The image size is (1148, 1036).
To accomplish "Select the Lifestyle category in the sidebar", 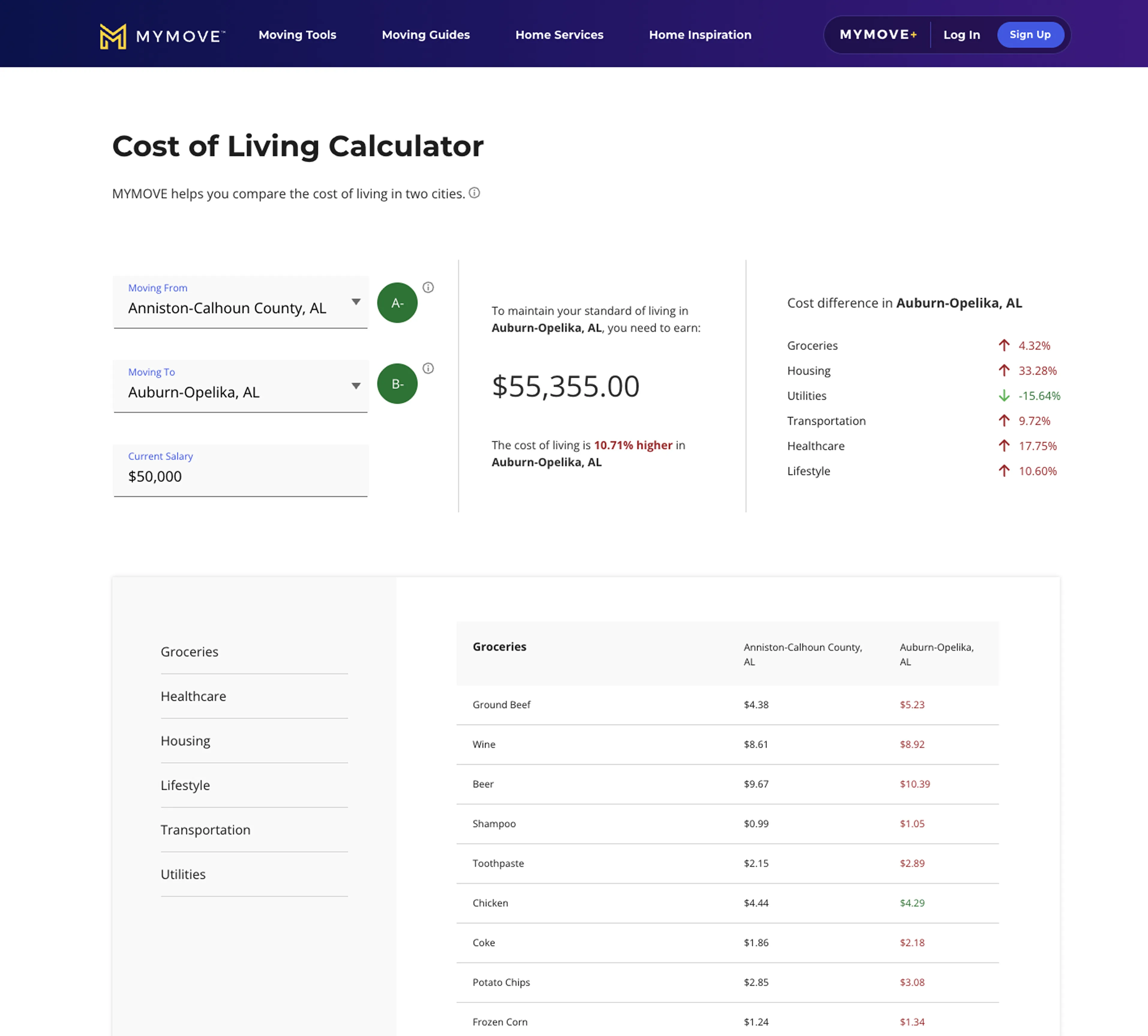I will pos(185,786).
